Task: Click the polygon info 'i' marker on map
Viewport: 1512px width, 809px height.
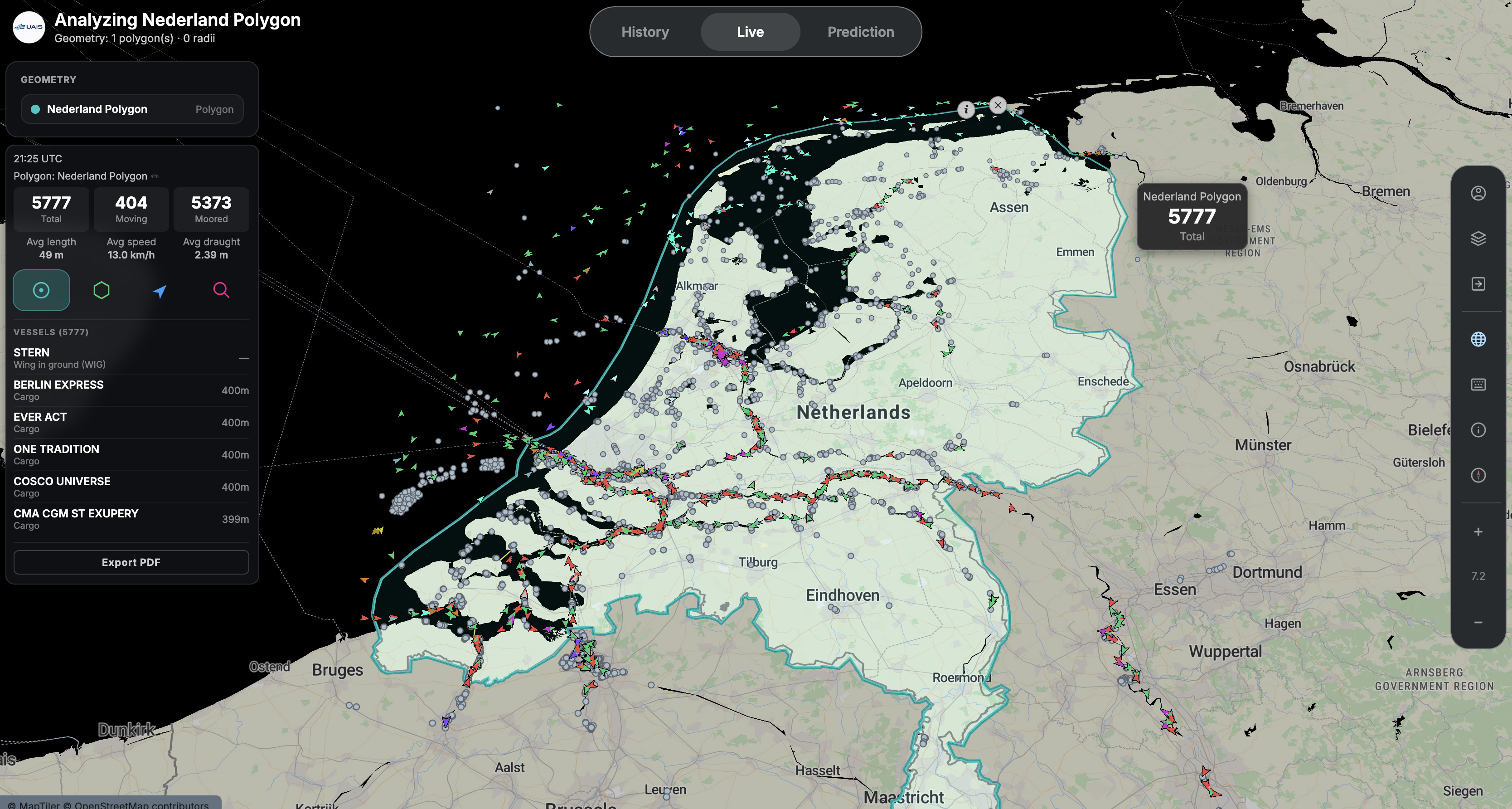Action: (x=966, y=109)
